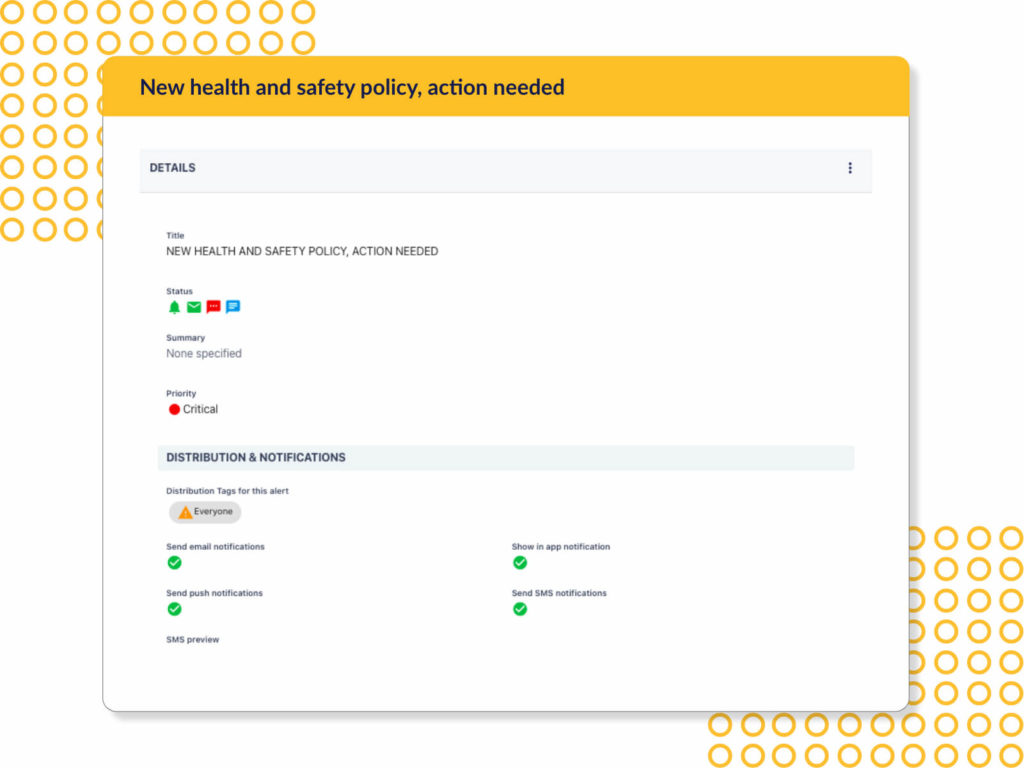This screenshot has height=768, width=1024.
Task: Toggle the Send email notifications checkmark
Action: coord(174,563)
